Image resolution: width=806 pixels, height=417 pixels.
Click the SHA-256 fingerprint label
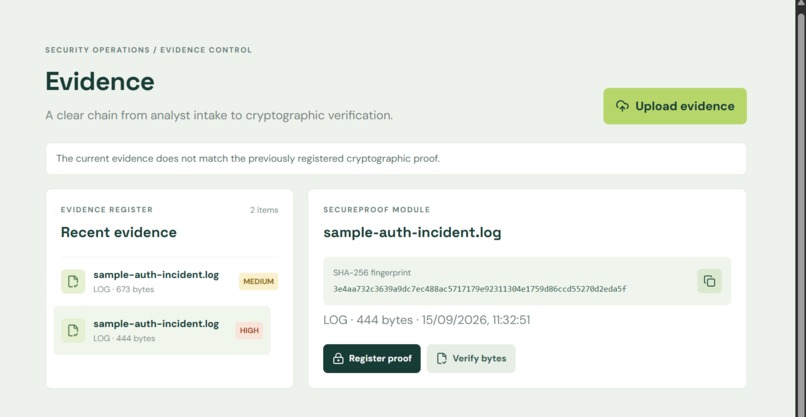(x=372, y=273)
